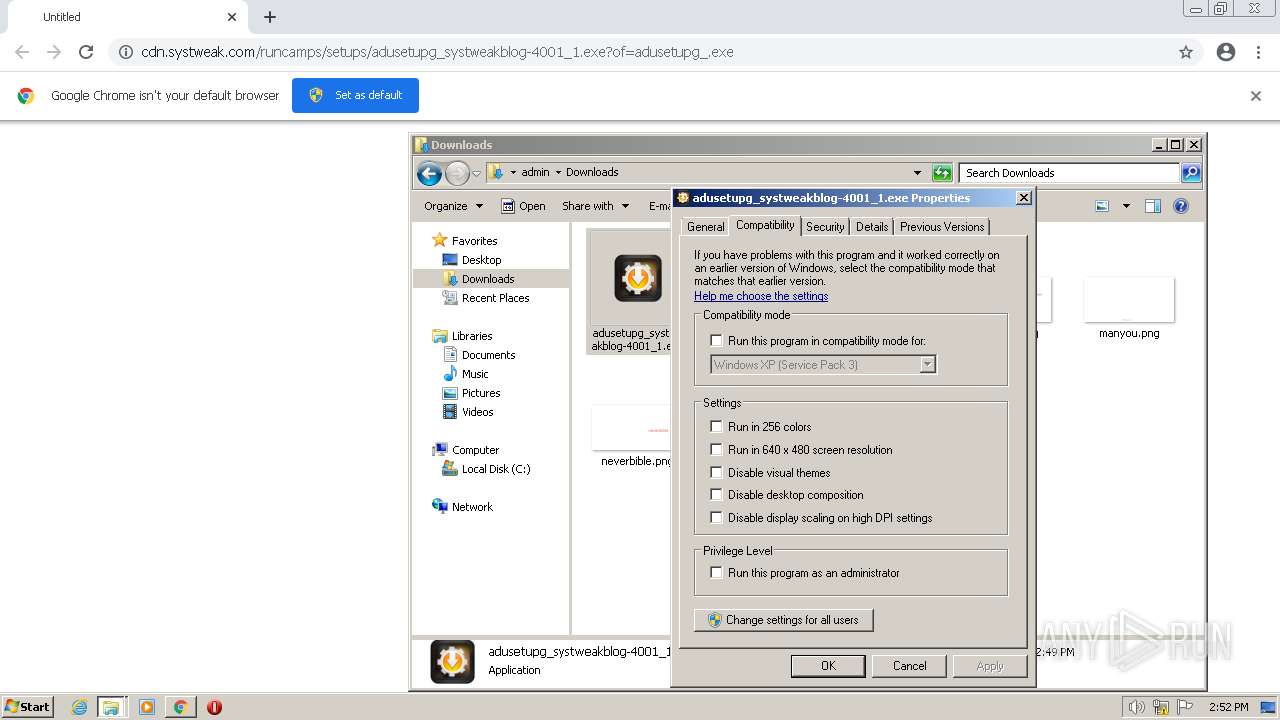1280x720 pixels.
Task: Open Chrome profile avatar menu
Action: coord(1226,52)
